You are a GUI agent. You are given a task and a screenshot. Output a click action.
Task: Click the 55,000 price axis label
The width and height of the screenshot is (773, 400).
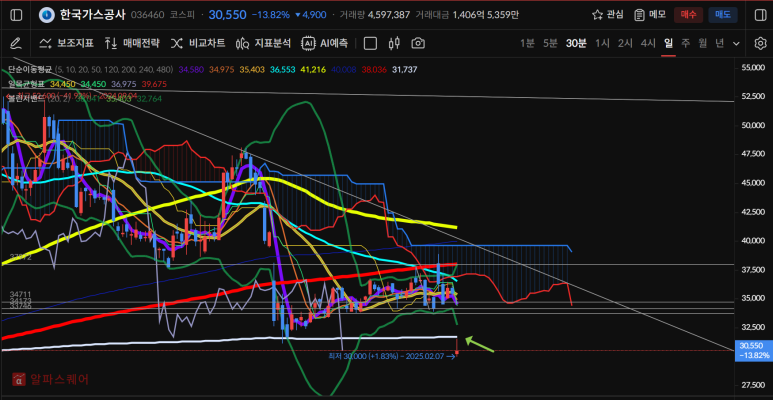coord(752,68)
